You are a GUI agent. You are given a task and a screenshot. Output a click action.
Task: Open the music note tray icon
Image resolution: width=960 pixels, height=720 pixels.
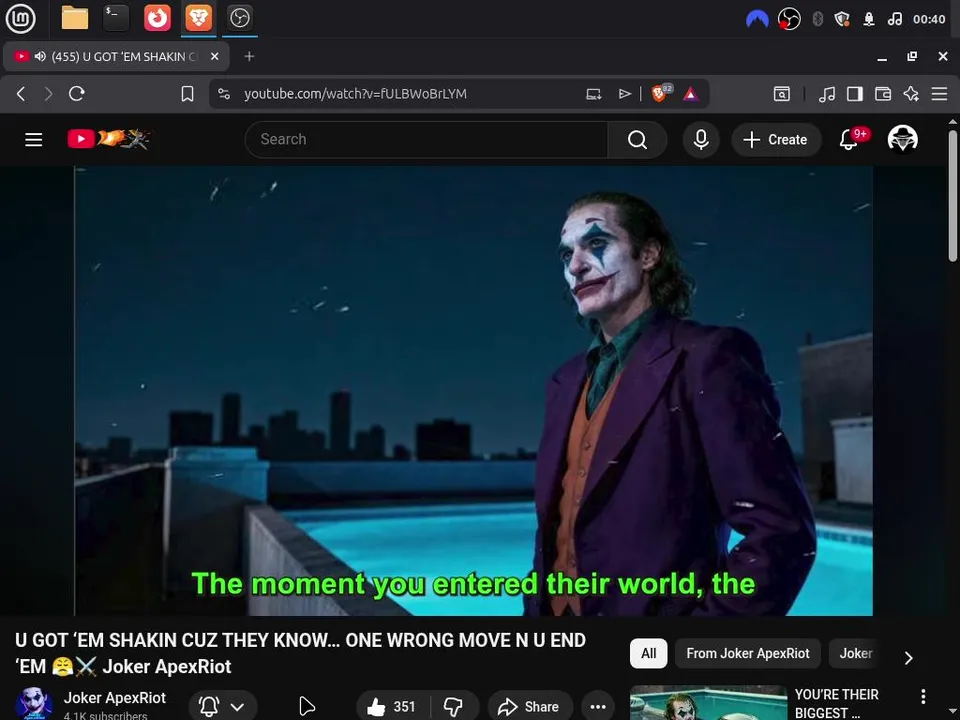point(894,19)
